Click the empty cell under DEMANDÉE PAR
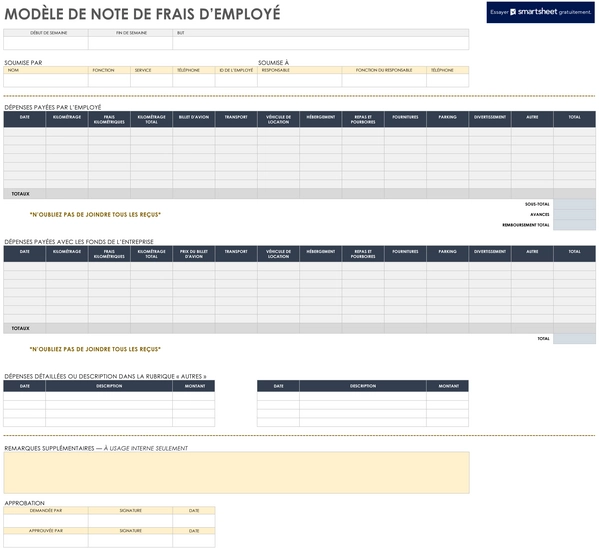This screenshot has height=549, width=599. [x=46, y=521]
